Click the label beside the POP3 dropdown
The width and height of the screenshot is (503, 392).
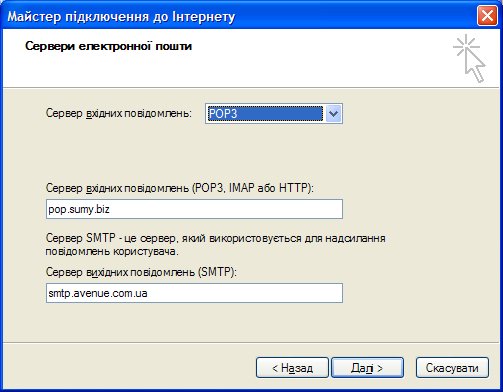coord(119,113)
